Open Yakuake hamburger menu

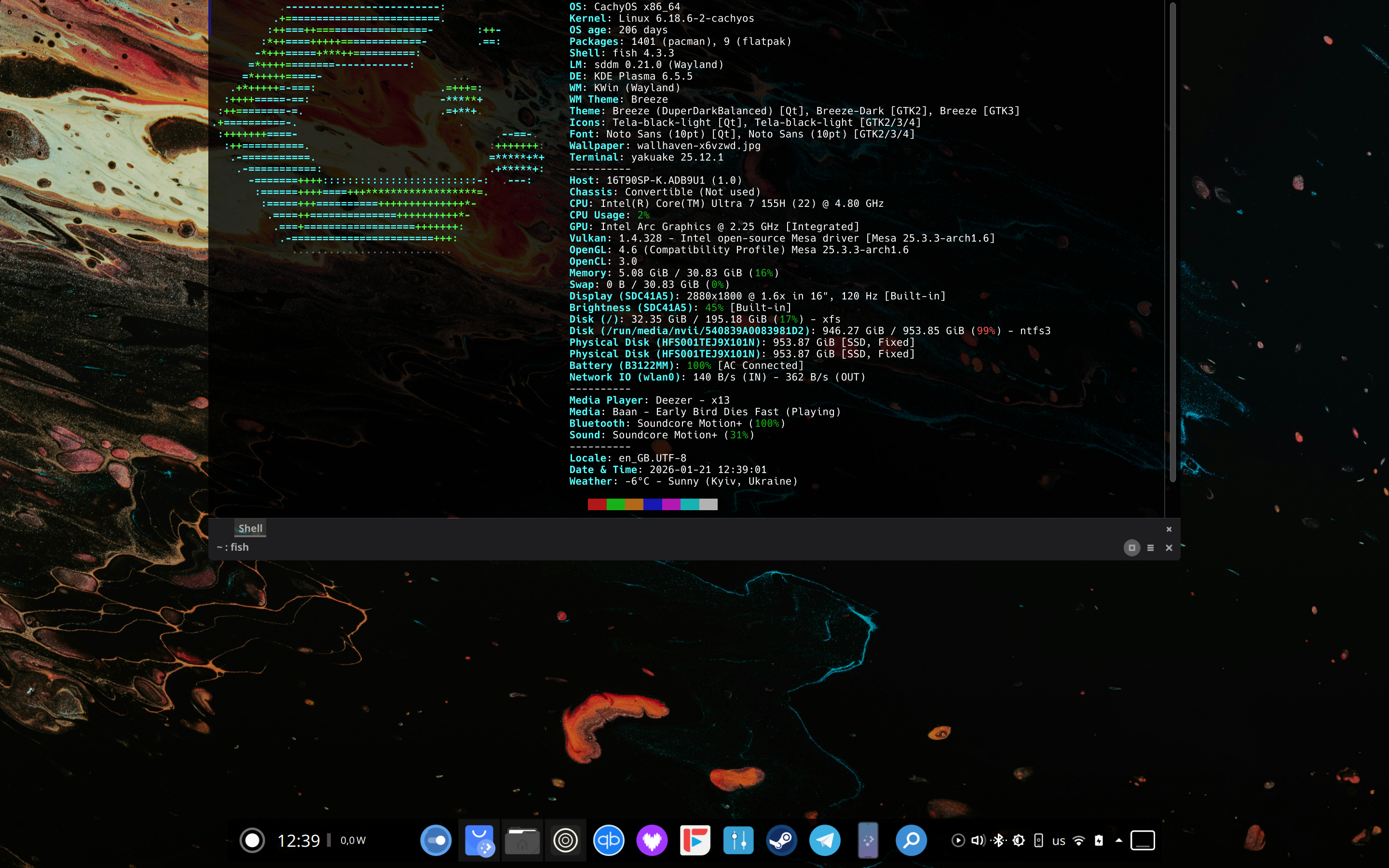coord(1150,548)
